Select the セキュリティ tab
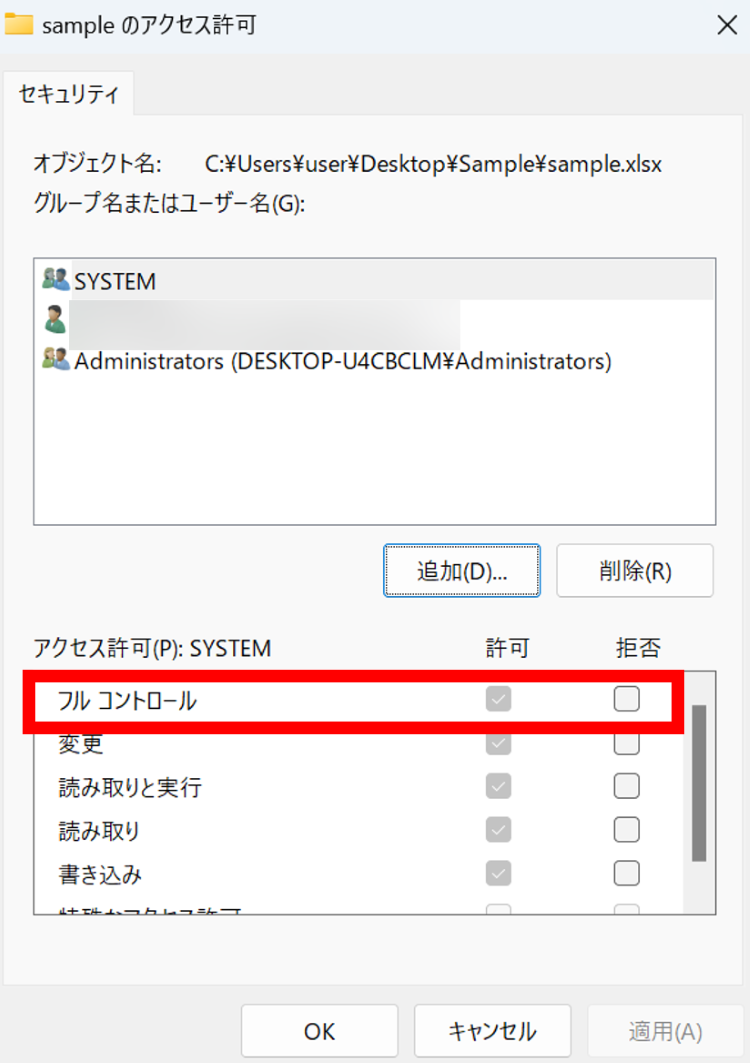This screenshot has width=750, height=1063. tap(68, 94)
